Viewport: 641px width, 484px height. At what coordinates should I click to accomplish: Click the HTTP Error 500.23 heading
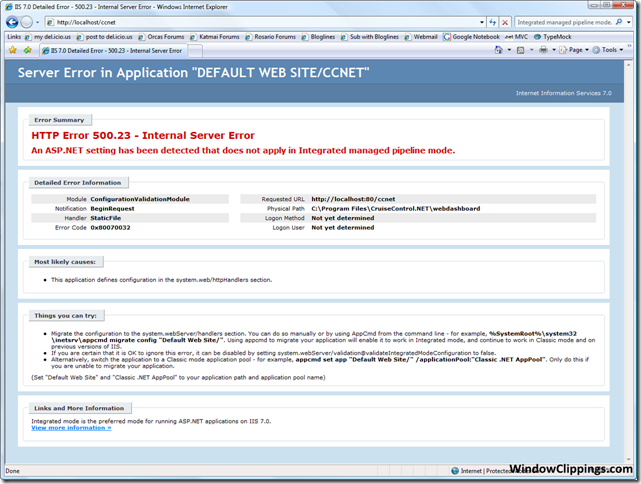click(143, 135)
